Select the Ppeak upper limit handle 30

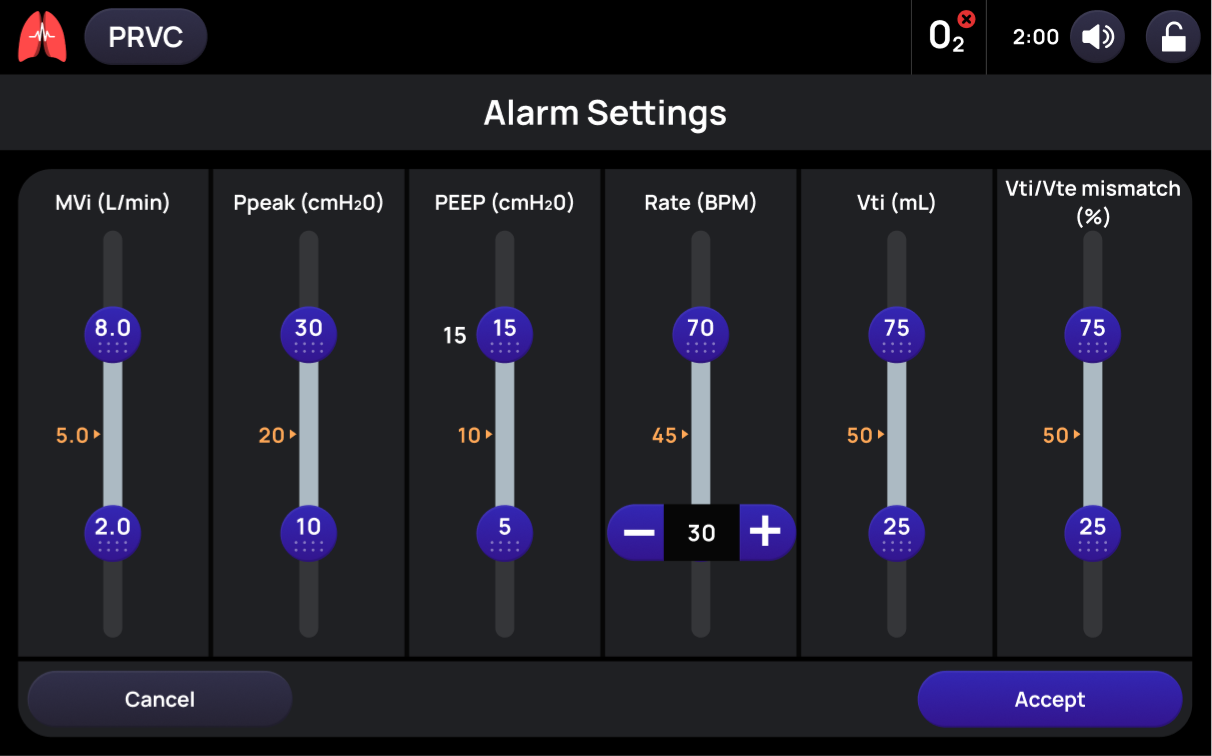click(309, 334)
